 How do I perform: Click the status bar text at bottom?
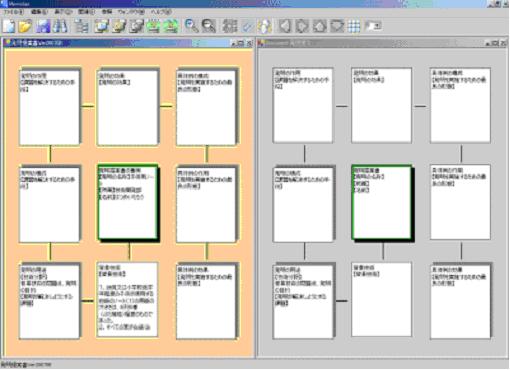[x=26, y=365]
